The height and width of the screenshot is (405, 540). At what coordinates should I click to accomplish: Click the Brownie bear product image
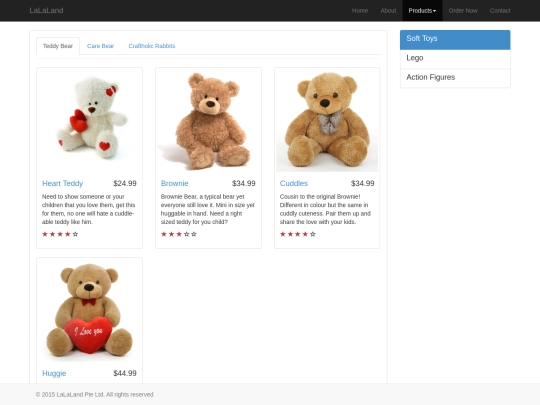(x=208, y=120)
